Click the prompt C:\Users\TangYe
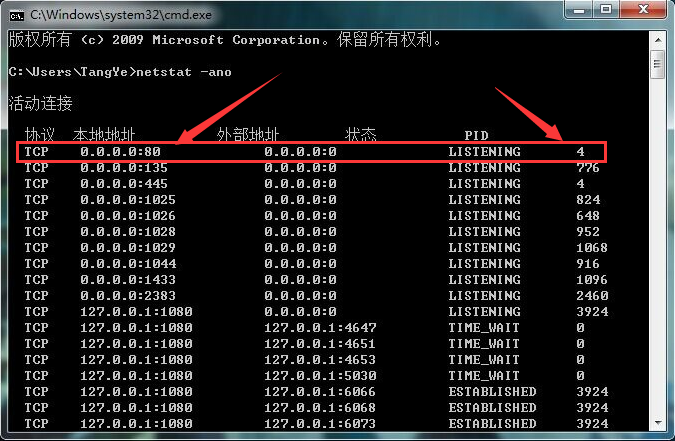The height and width of the screenshot is (441, 675). click(x=68, y=72)
